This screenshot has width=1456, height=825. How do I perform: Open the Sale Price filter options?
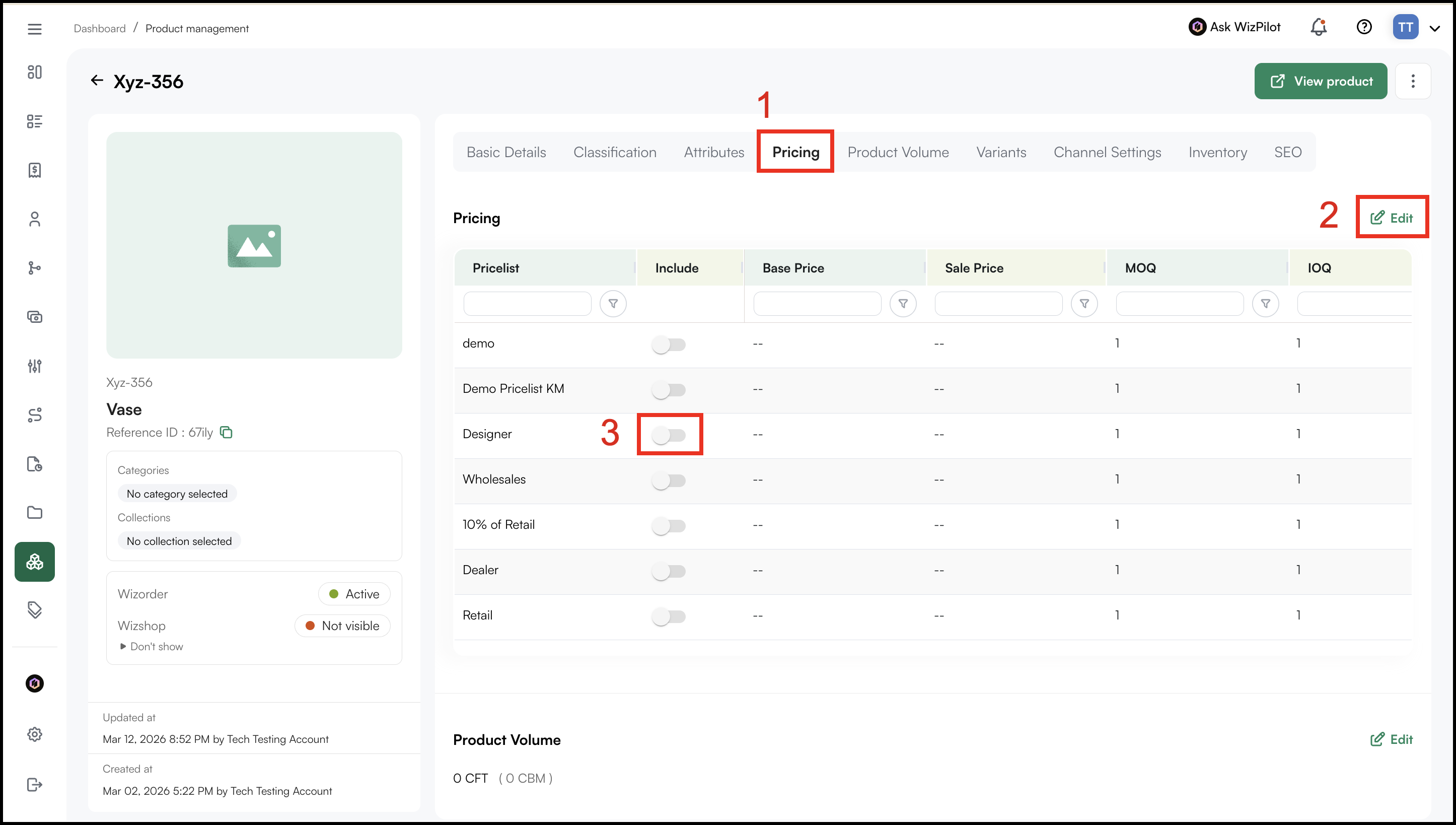[x=1084, y=304]
